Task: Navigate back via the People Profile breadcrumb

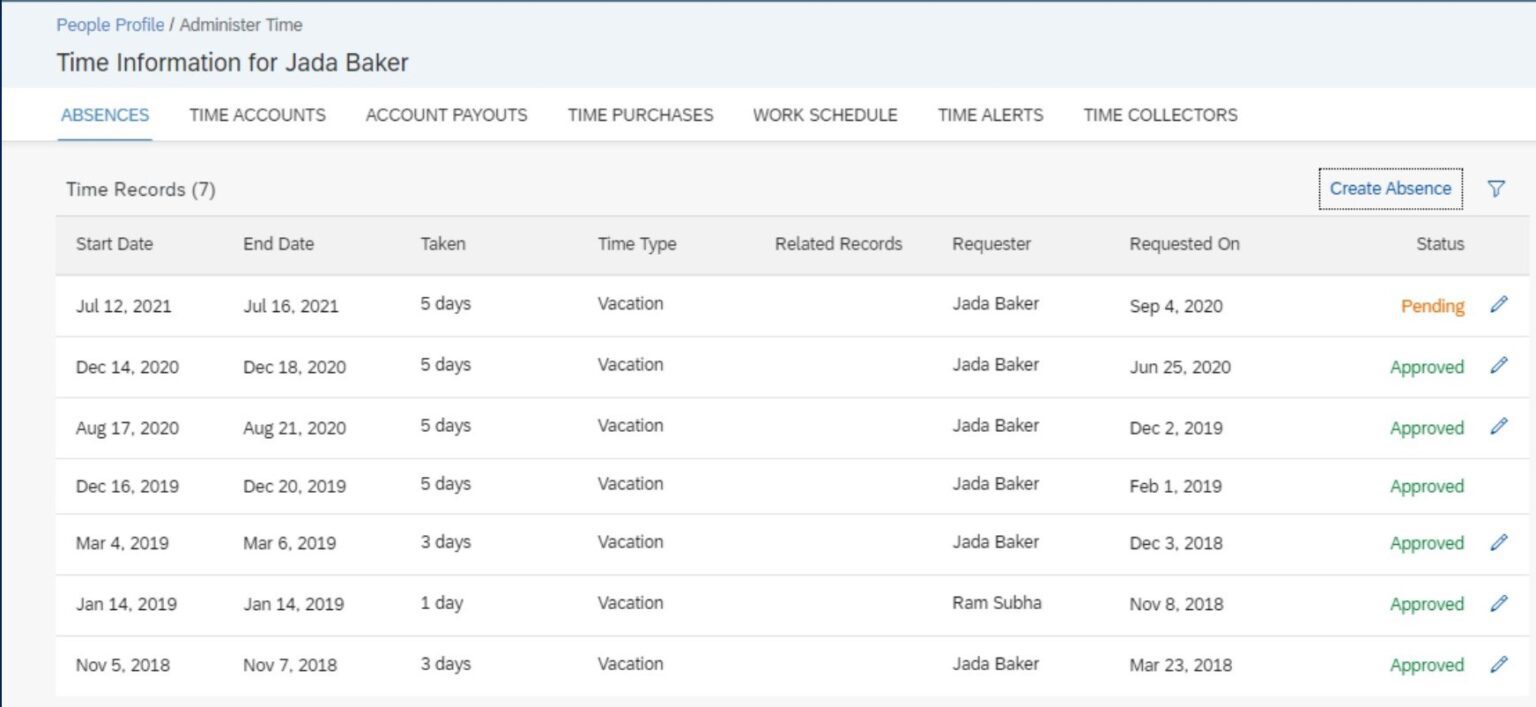Action: (110, 25)
